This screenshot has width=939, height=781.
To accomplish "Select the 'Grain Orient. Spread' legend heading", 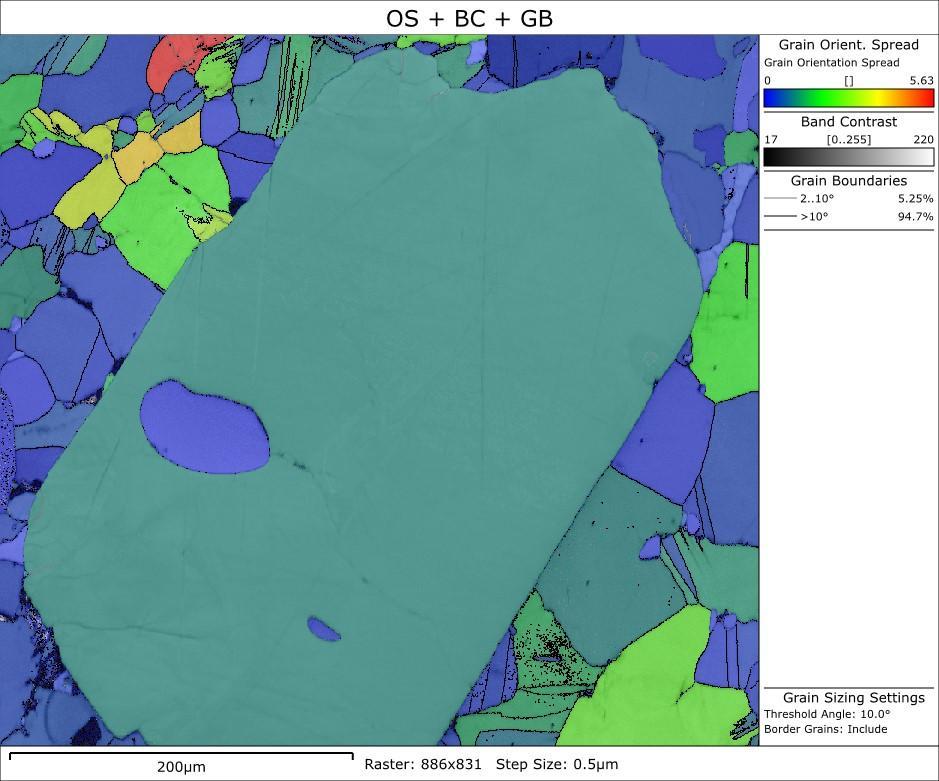I will point(848,45).
